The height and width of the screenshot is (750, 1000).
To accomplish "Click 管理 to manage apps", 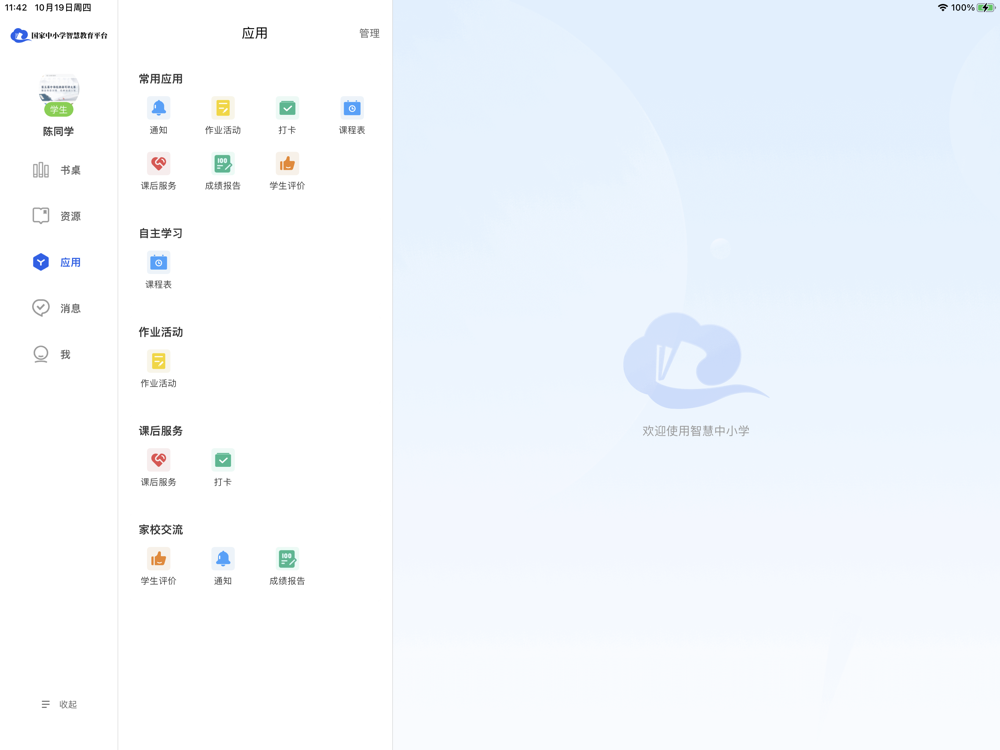I will pos(369,33).
